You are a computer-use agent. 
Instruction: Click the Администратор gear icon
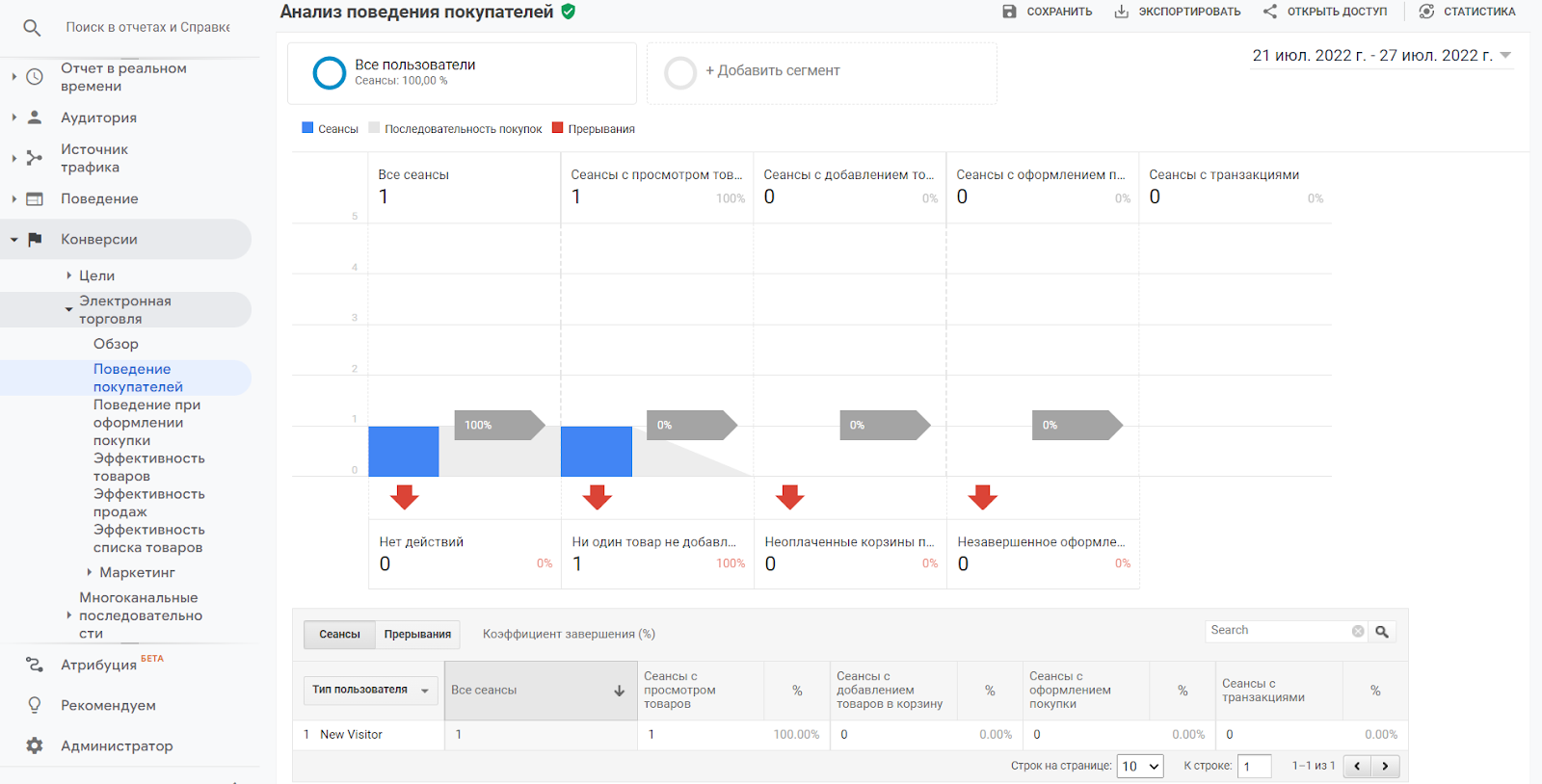[x=35, y=745]
